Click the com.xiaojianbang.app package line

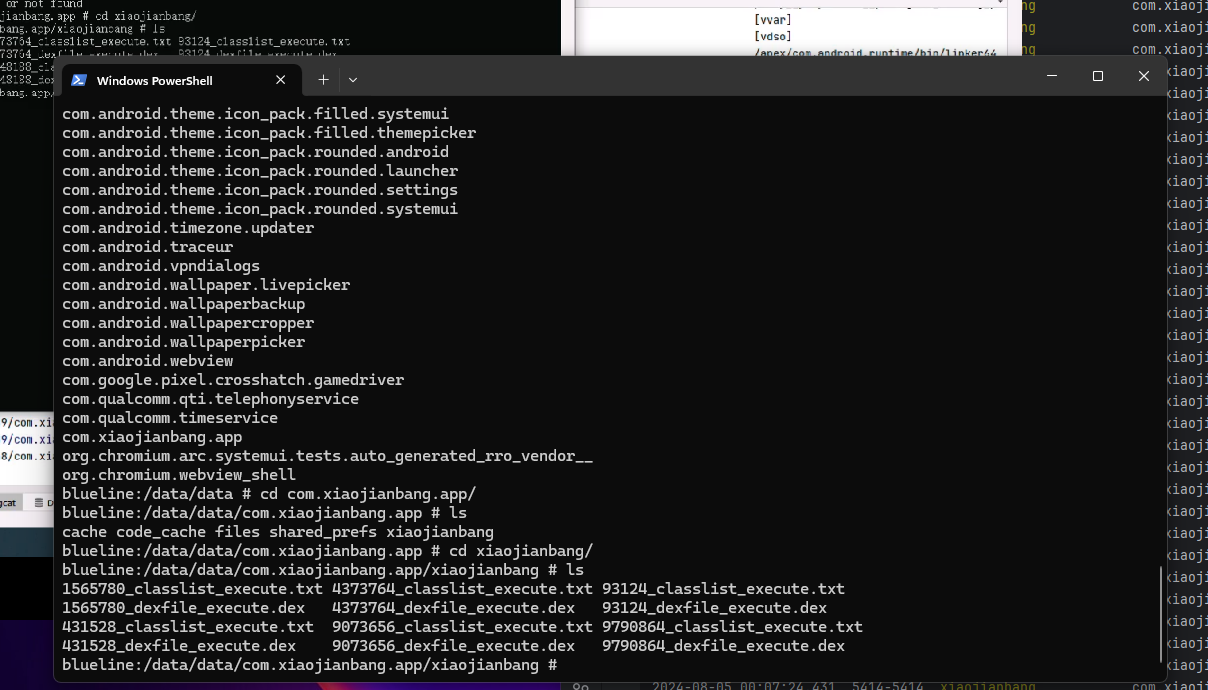152,437
